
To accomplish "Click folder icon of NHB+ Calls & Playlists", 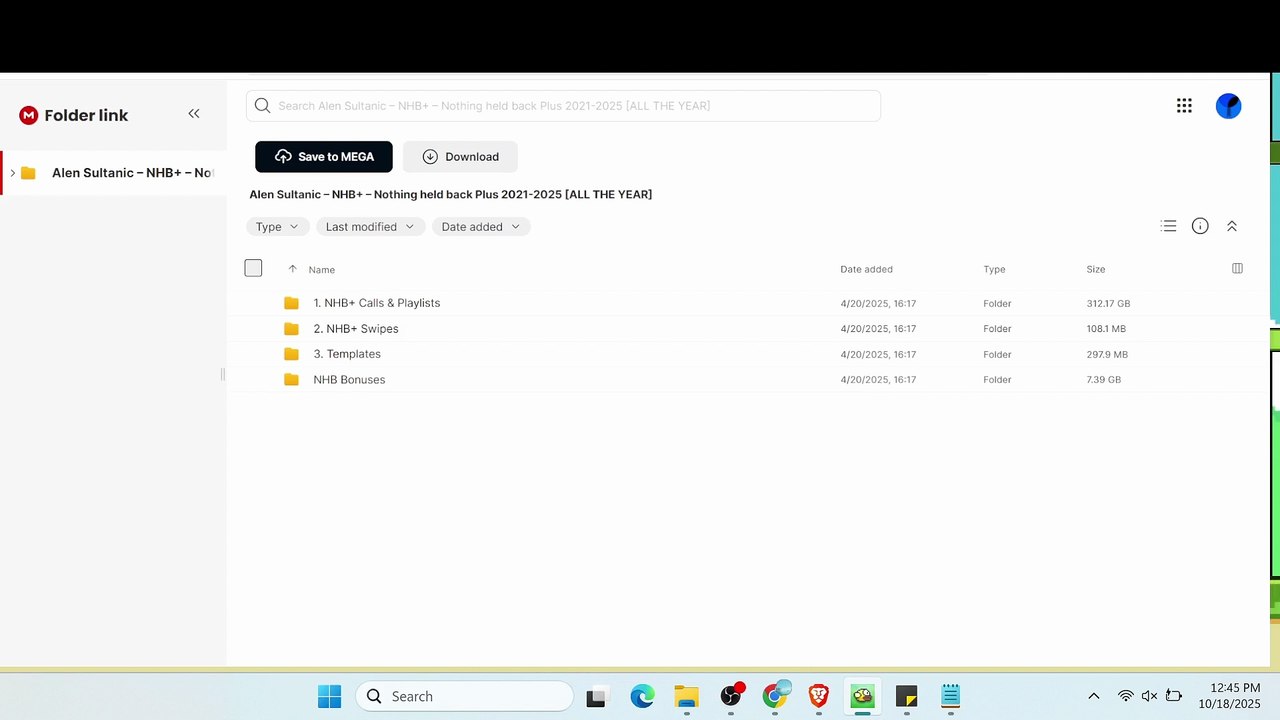I will tap(291, 303).
